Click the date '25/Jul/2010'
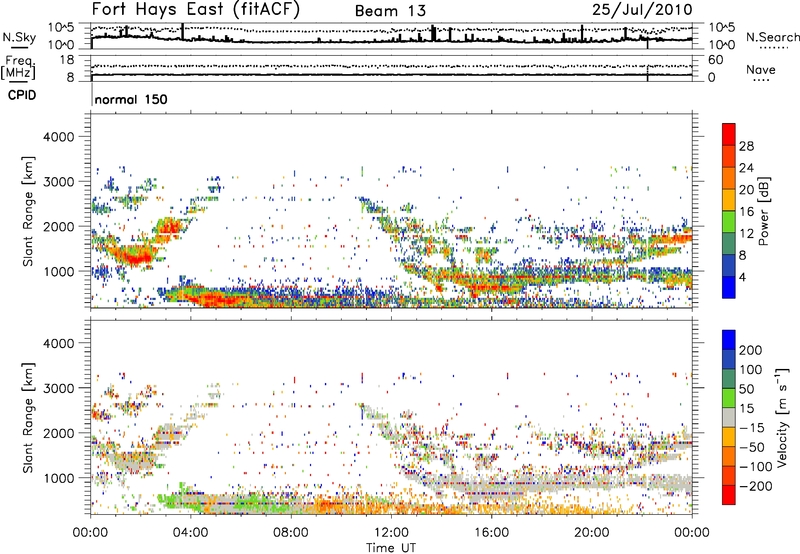This screenshot has height=554, width=800. [x=642, y=9]
